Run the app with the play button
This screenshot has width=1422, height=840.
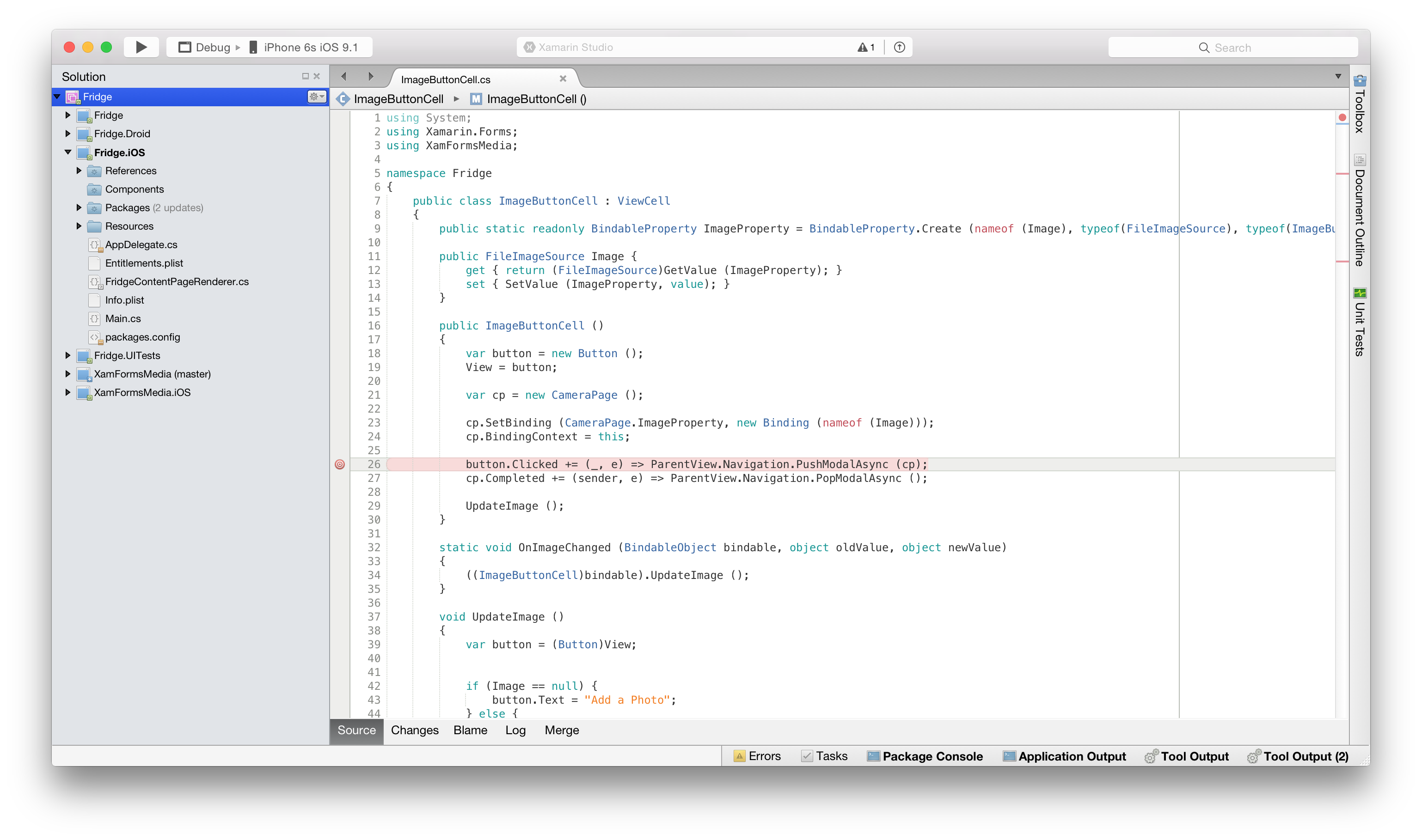click(141, 47)
